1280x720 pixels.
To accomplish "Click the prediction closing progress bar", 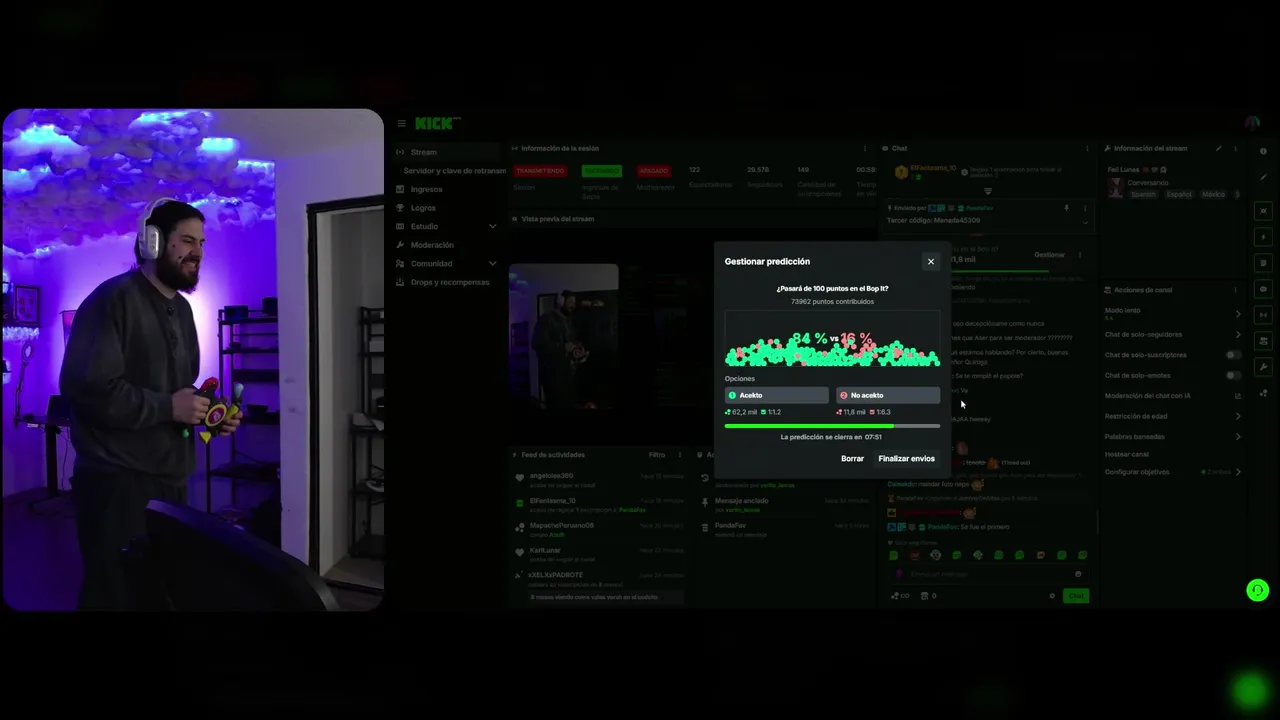I will [832, 426].
